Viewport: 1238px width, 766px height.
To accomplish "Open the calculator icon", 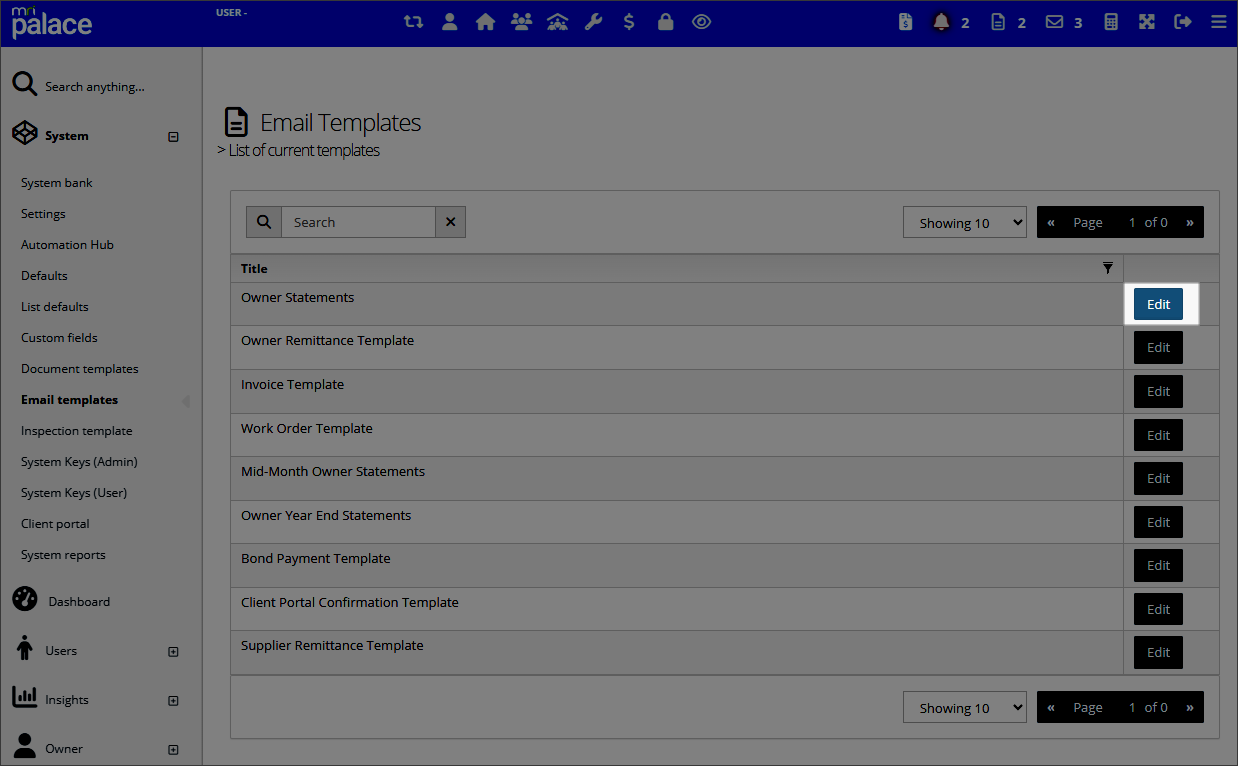I will tap(1111, 22).
